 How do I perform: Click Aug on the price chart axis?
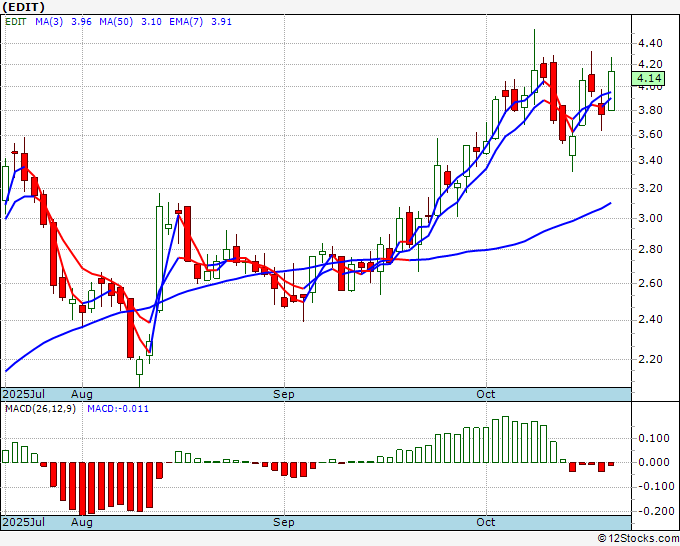[x=82, y=394]
